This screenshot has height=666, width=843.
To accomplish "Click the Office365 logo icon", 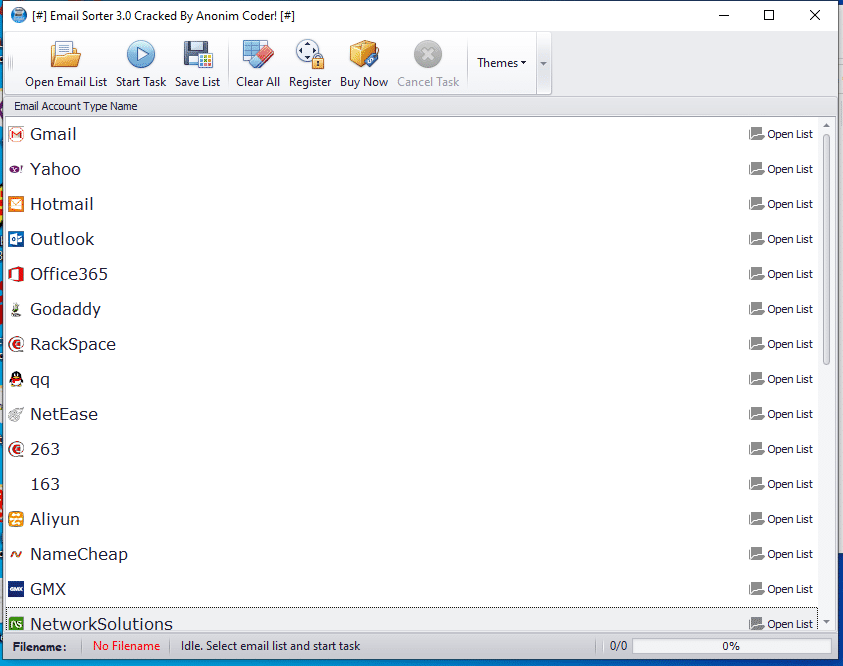I will tap(16, 274).
